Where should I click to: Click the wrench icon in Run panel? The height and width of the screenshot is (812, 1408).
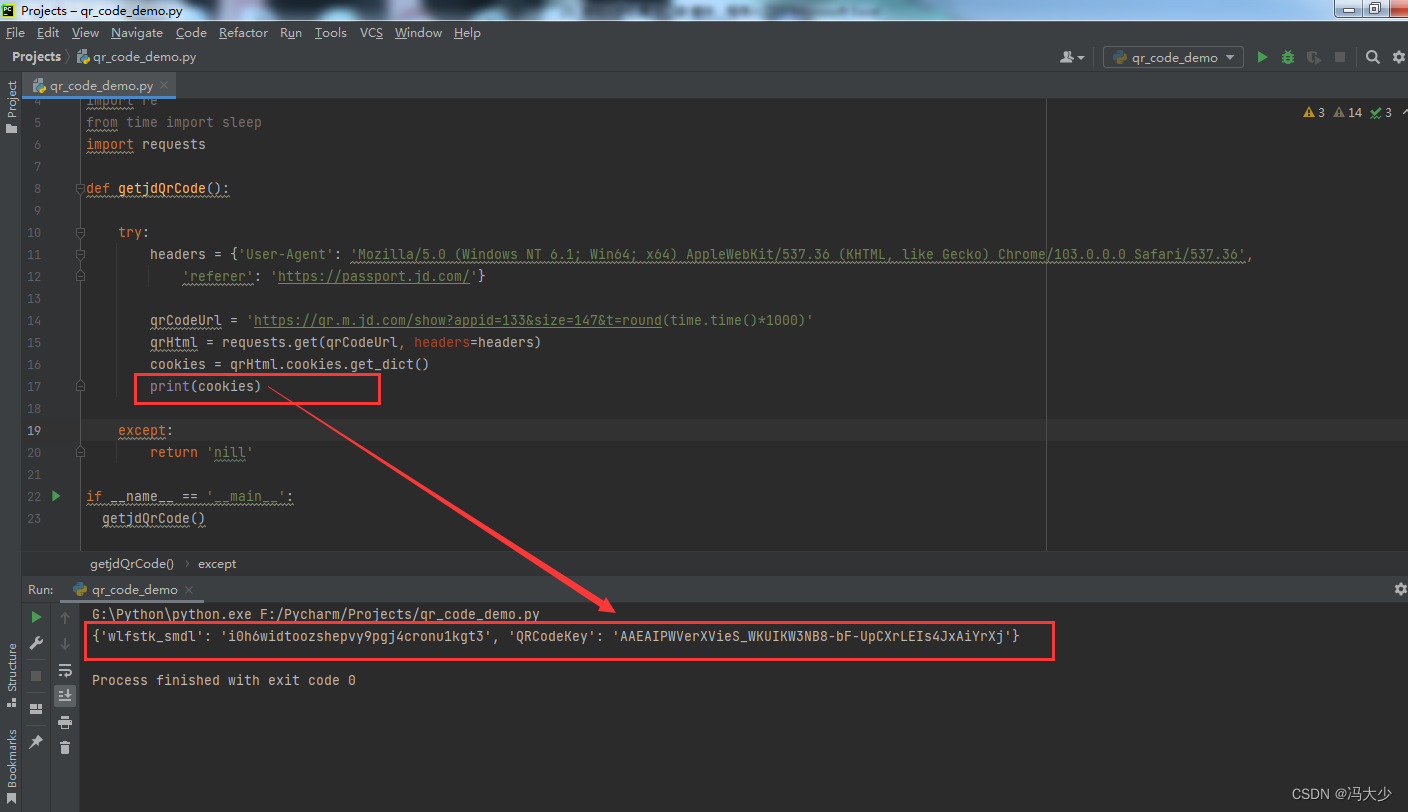(37, 643)
